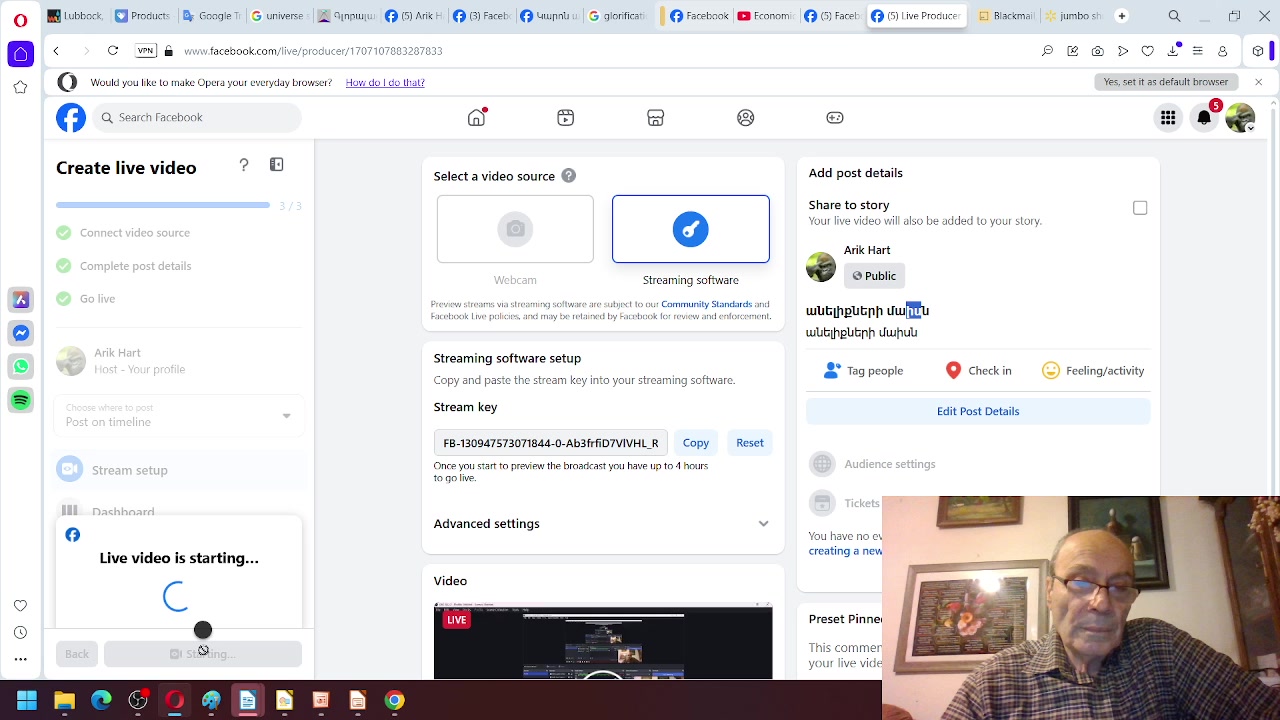Open Facebook notifications bell

click(x=1204, y=118)
